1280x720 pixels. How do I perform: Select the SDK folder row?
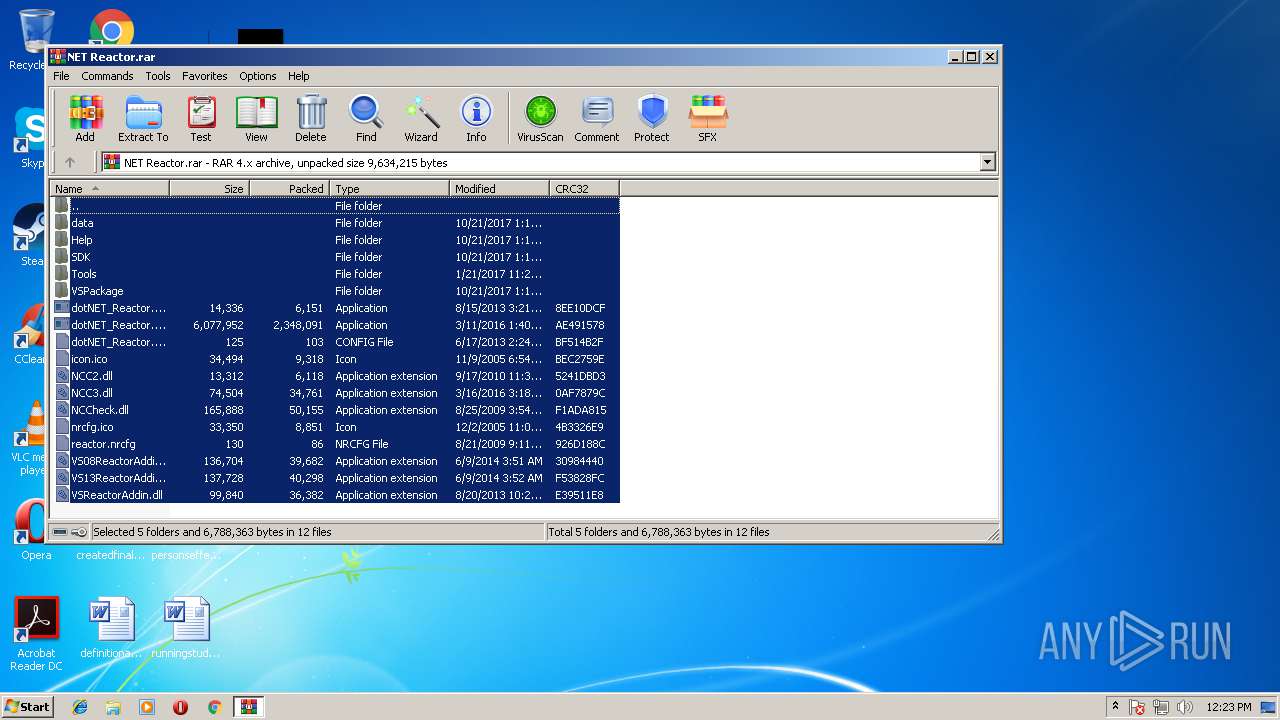(x=335, y=257)
